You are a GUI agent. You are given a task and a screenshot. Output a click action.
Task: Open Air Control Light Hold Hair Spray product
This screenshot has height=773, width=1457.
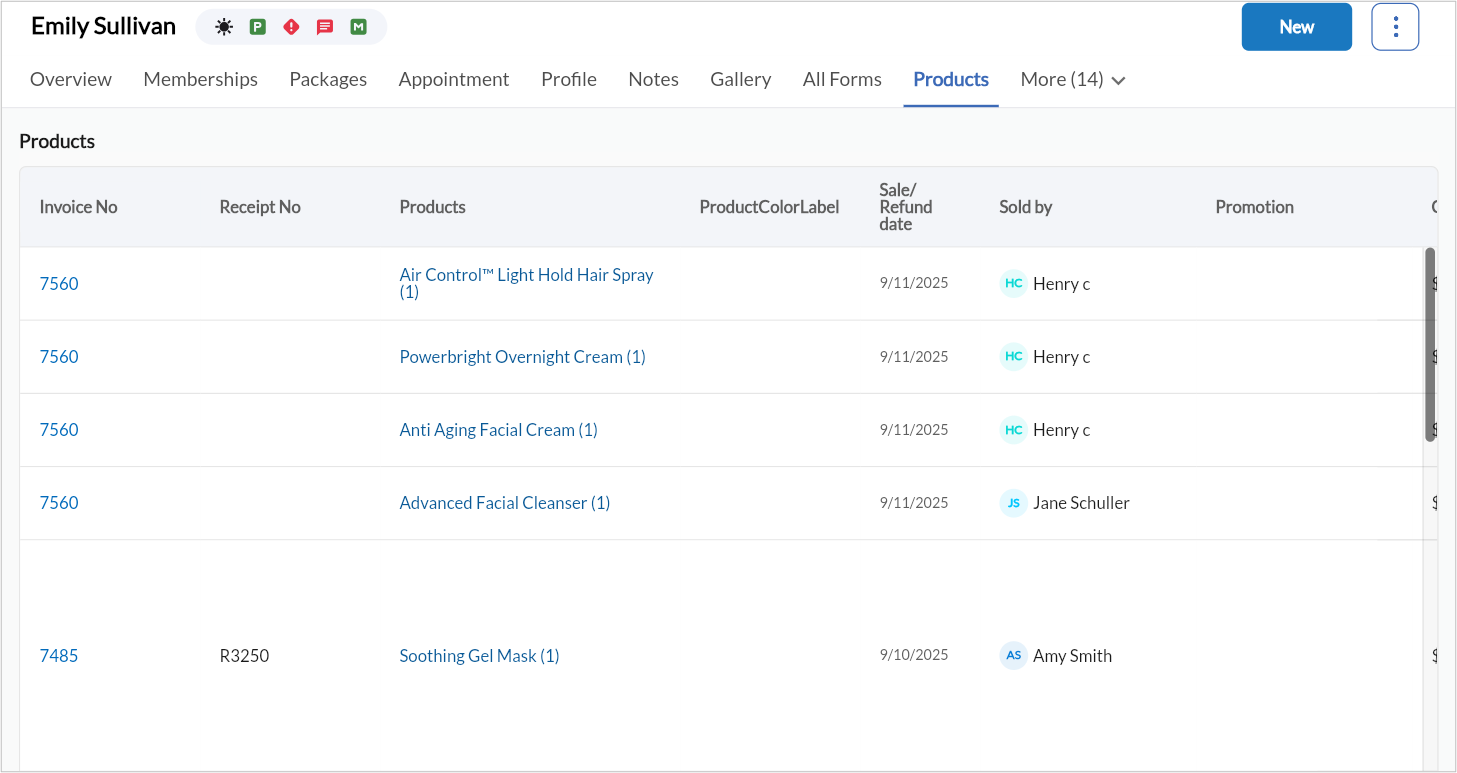(526, 283)
